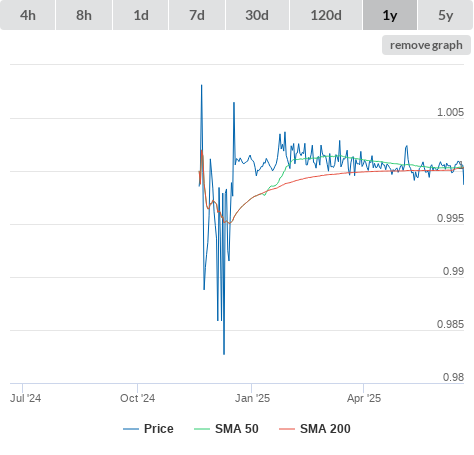Select the active 1y tab
Image resolution: width=474 pixels, height=455 pixels.
390,15
